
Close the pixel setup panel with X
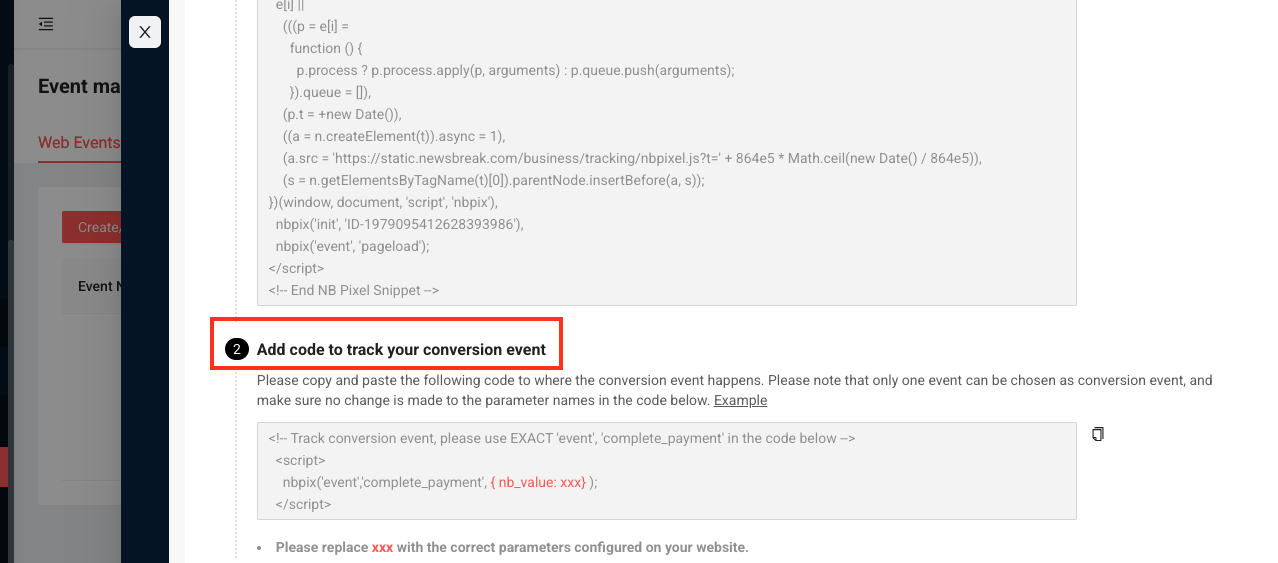click(145, 32)
